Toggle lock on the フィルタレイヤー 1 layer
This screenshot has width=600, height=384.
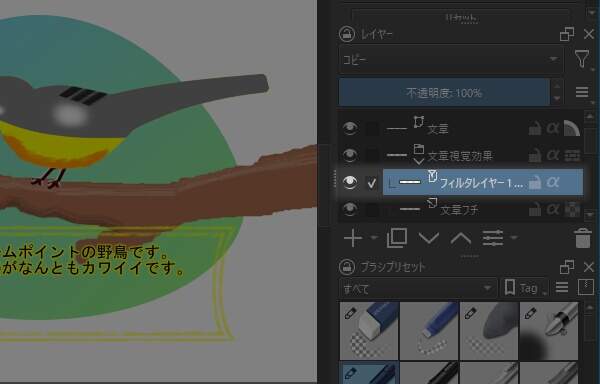click(x=535, y=183)
